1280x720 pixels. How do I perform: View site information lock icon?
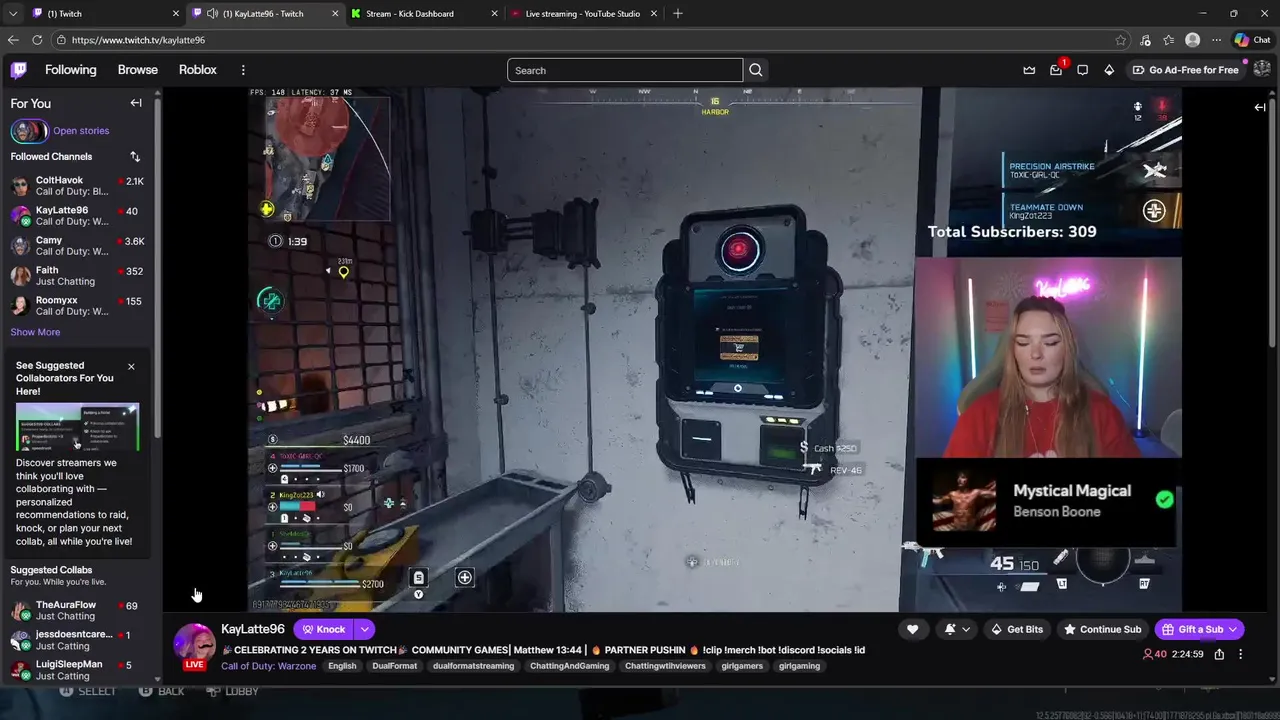coord(62,40)
